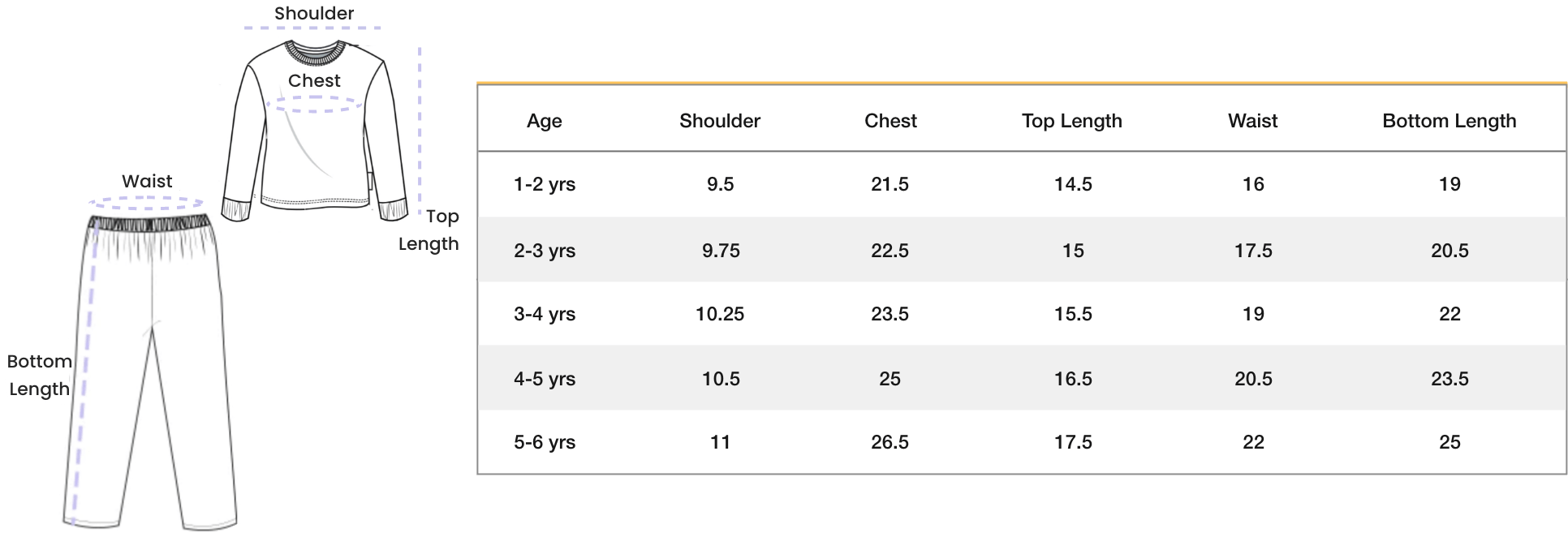Select the Waist column header in the table
1568x533 pixels.
point(1253,121)
